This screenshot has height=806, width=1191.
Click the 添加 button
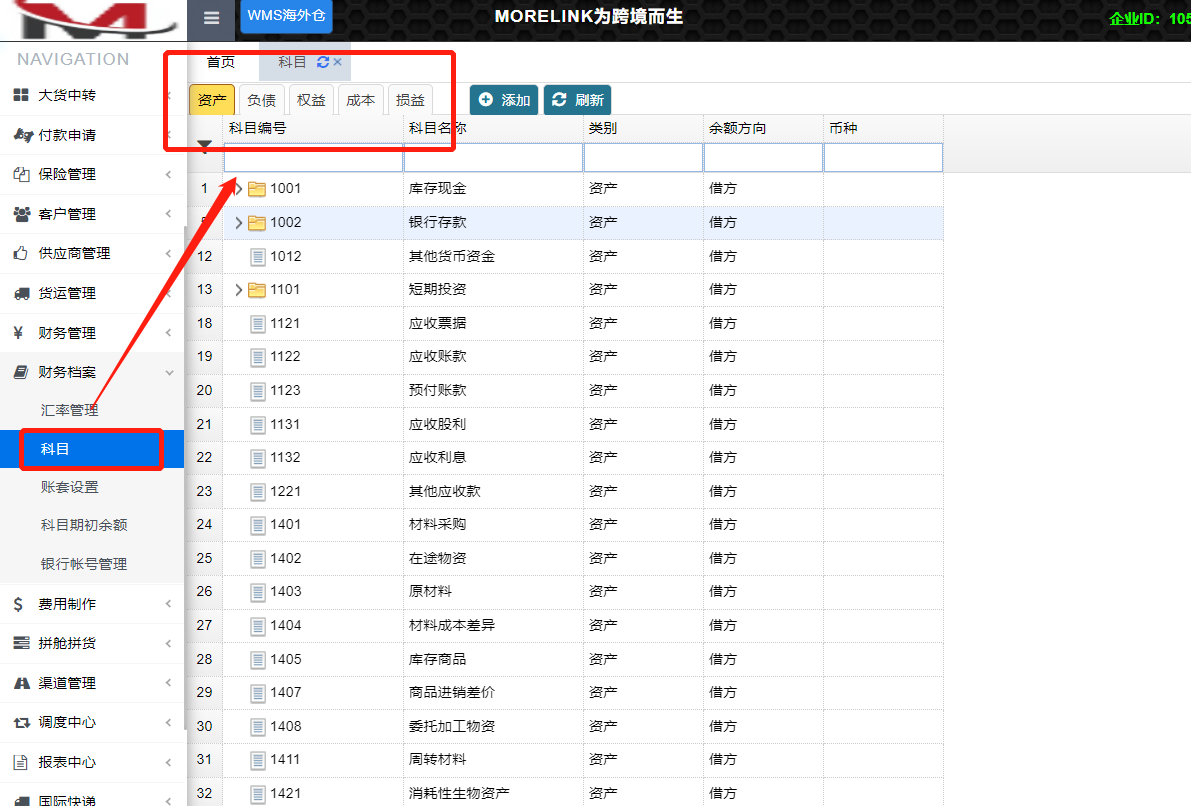pos(504,100)
